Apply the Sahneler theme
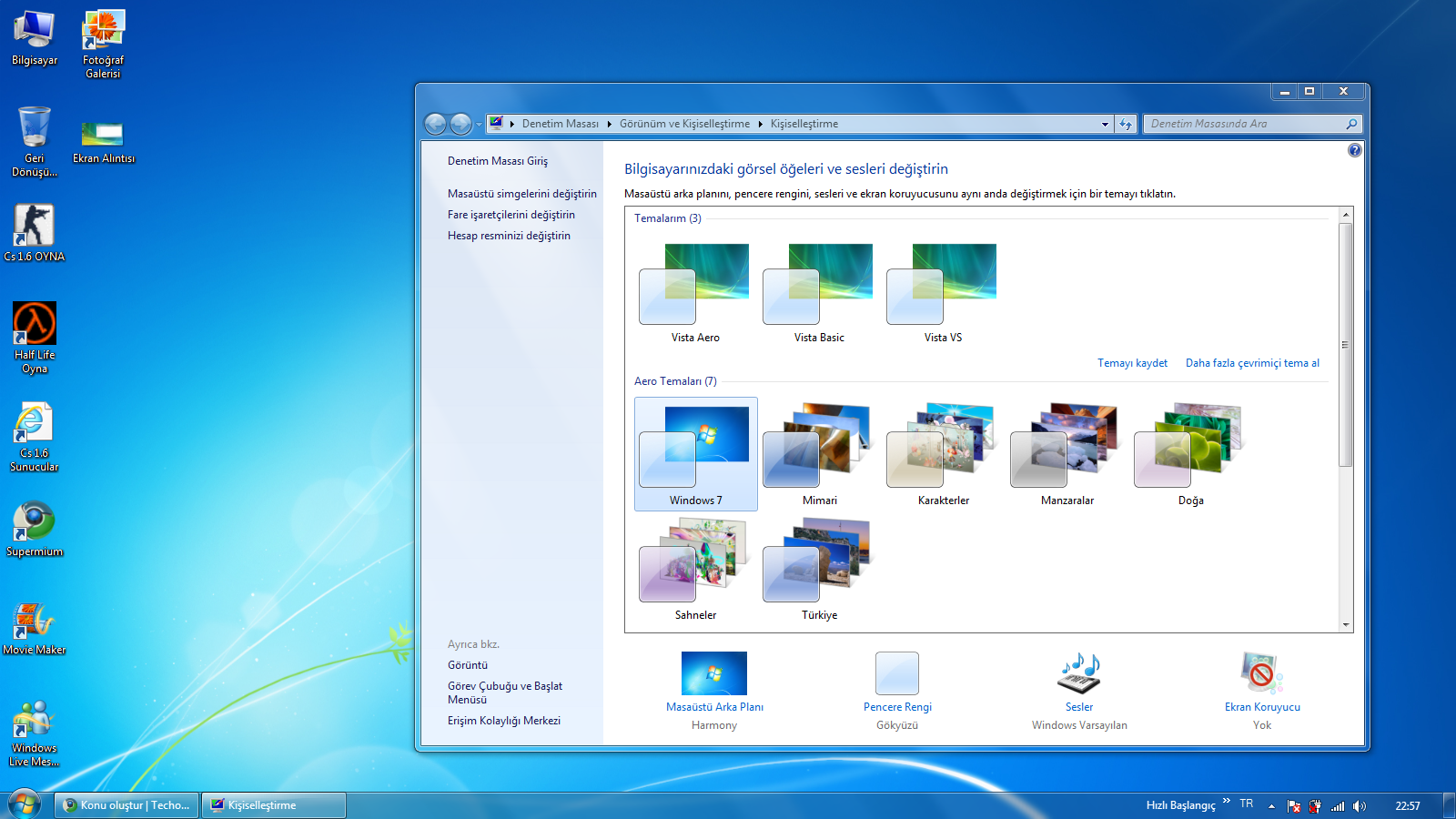Screen dimensions: 1456x819 [x=696, y=570]
